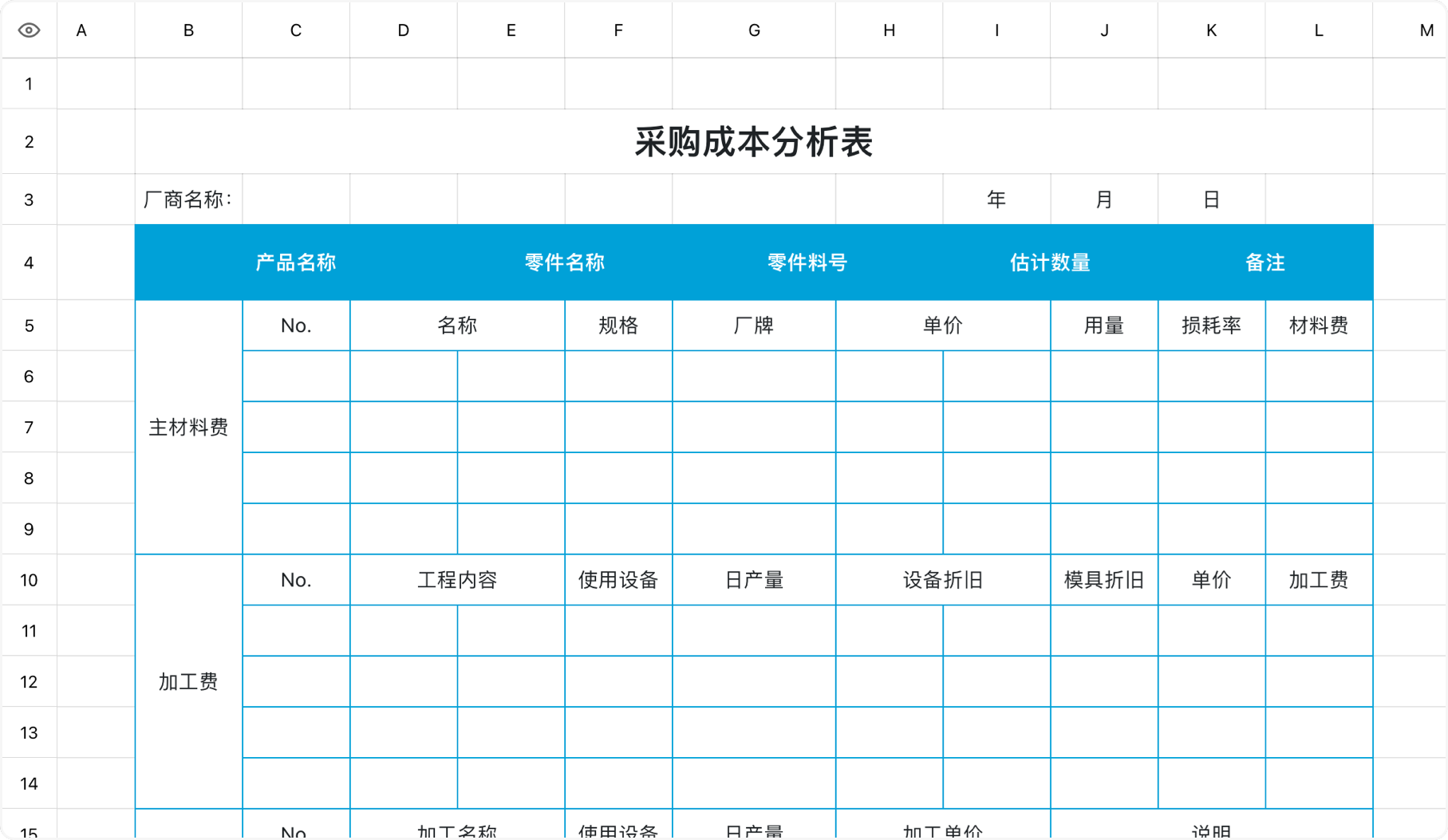Select column A header
This screenshot has height=840, width=1448.
coord(96,30)
